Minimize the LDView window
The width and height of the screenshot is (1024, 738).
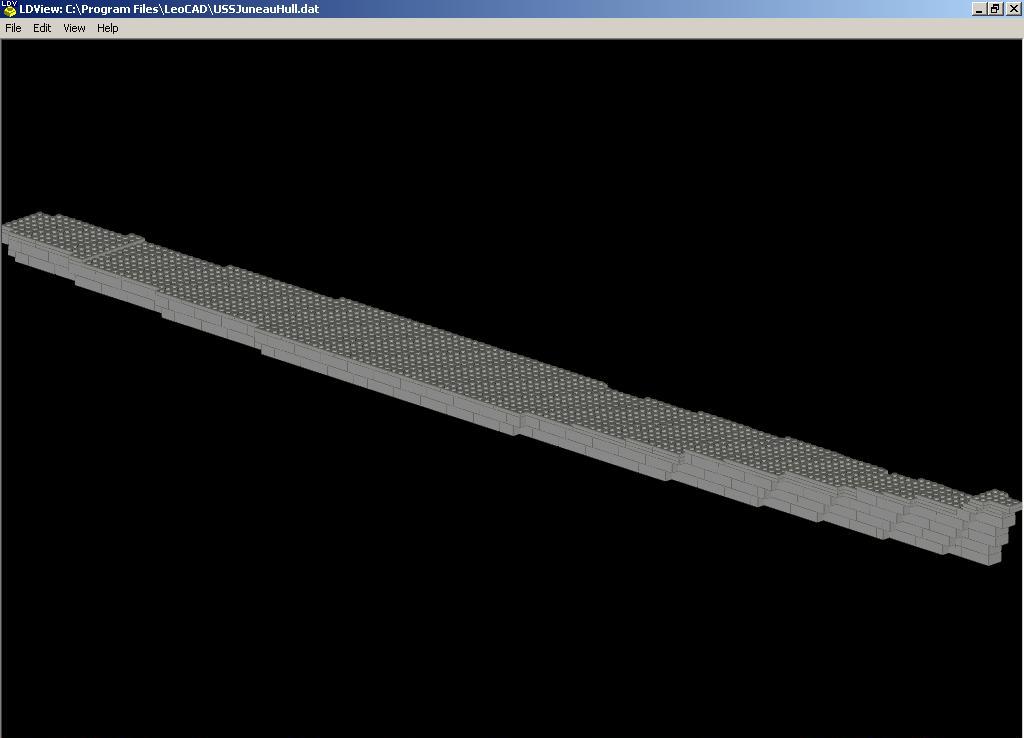978,9
